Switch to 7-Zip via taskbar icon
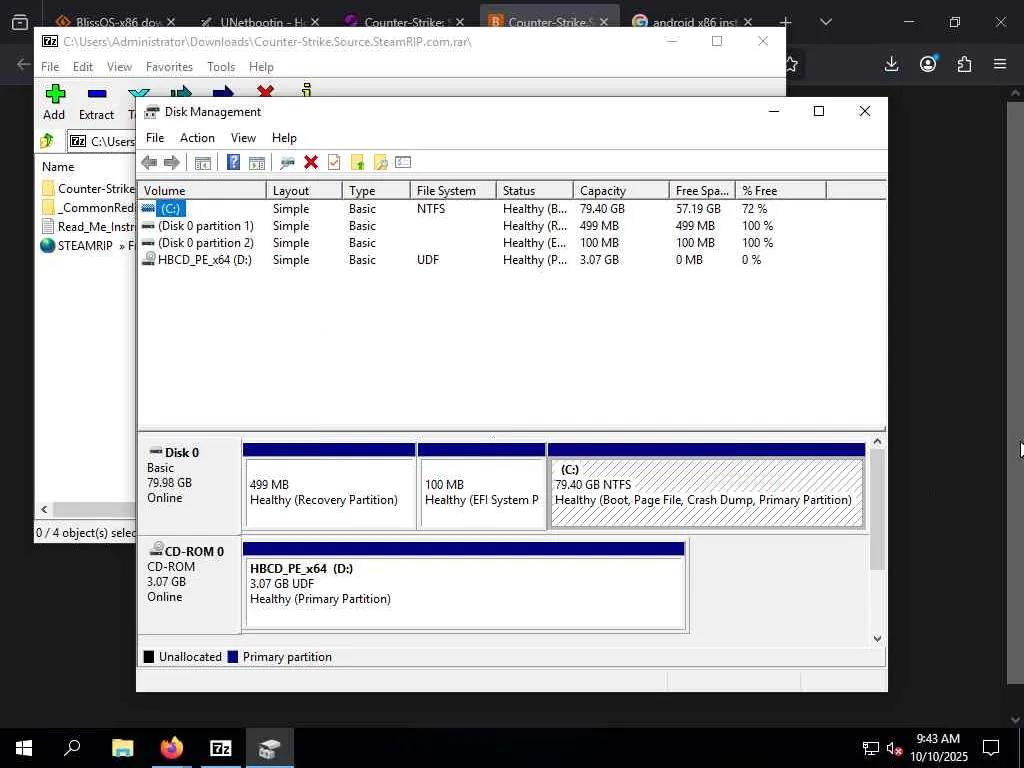Screen dimensions: 1024x768 221,748
